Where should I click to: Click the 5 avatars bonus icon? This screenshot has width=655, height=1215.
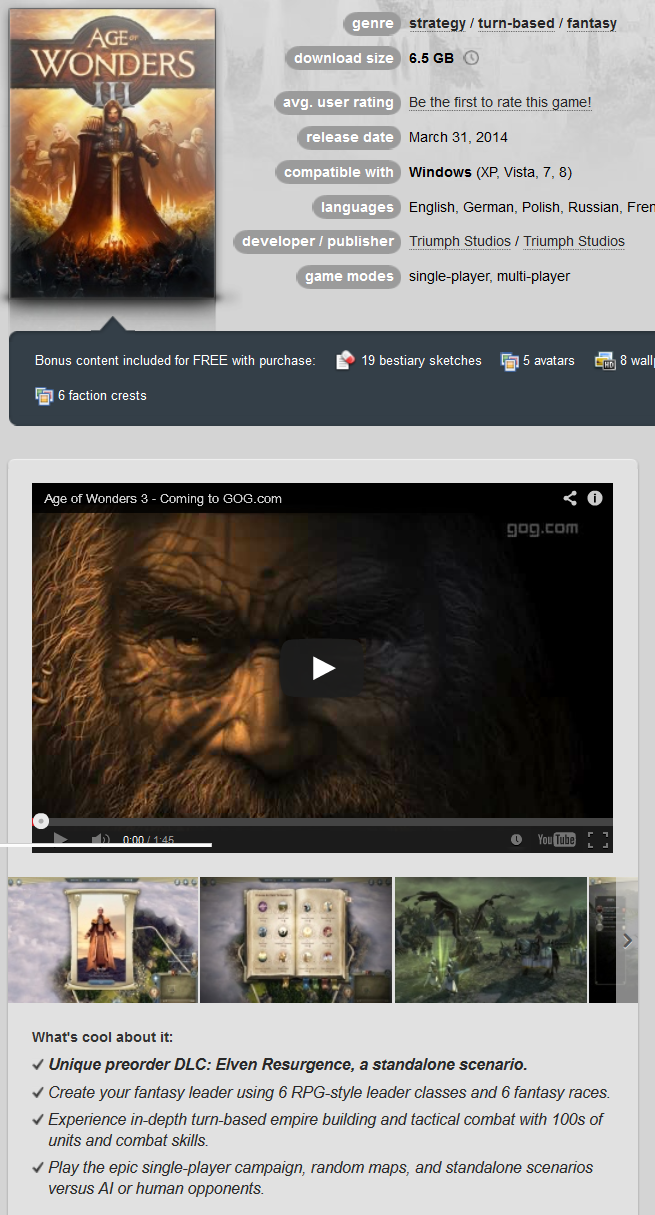pos(510,361)
